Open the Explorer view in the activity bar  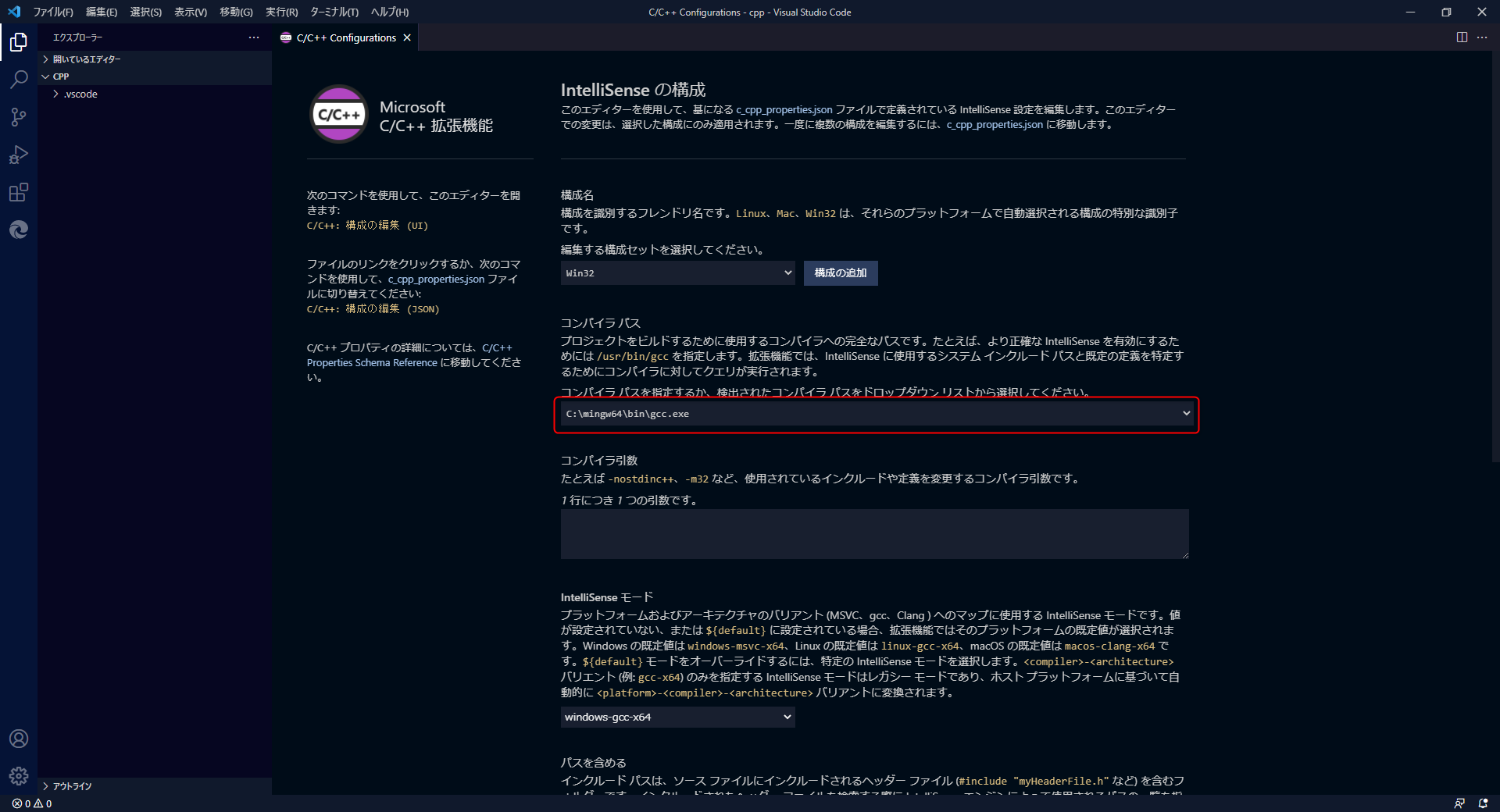[19, 41]
